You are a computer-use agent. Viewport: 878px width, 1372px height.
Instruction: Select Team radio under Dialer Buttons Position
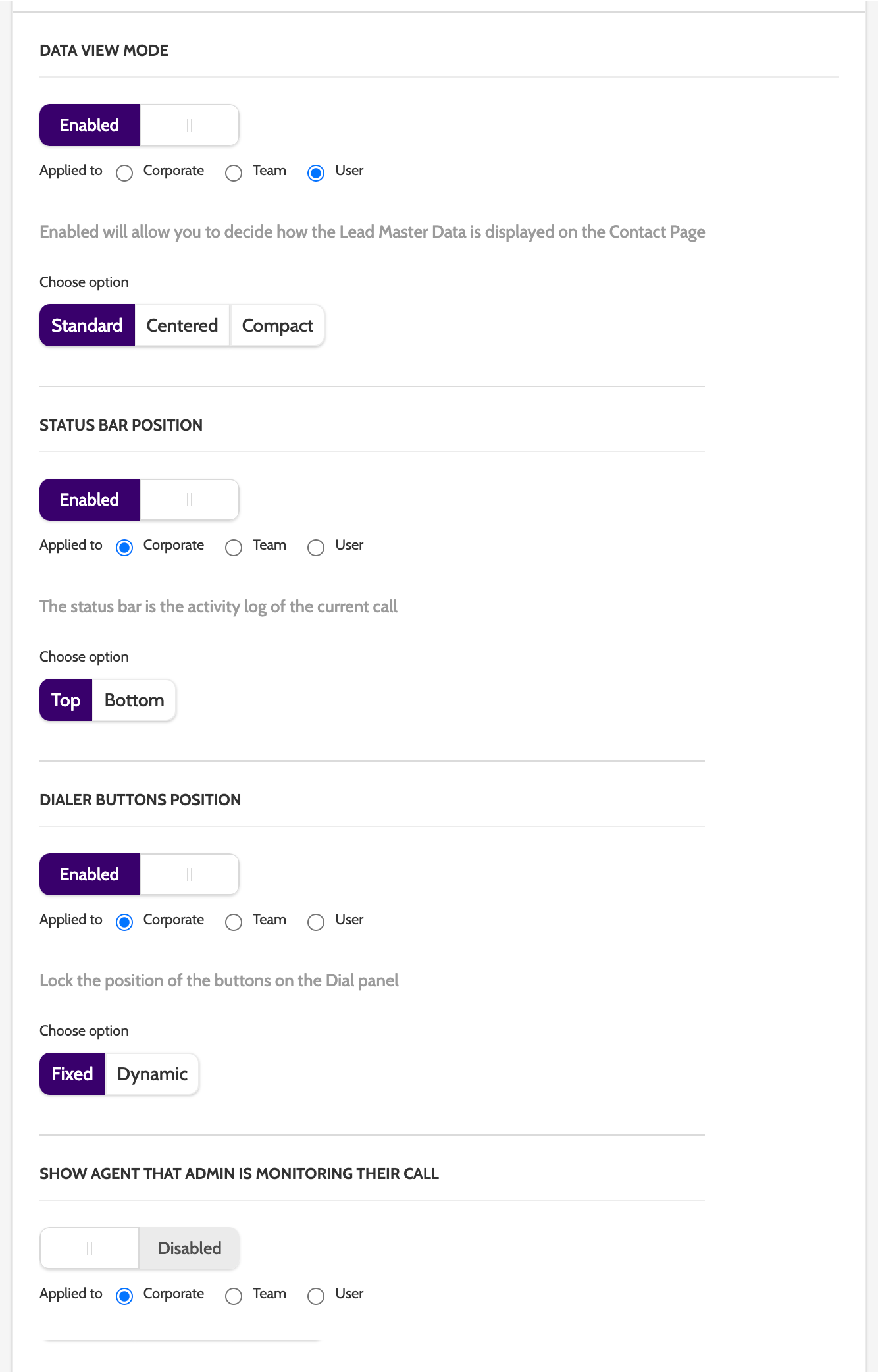(234, 922)
